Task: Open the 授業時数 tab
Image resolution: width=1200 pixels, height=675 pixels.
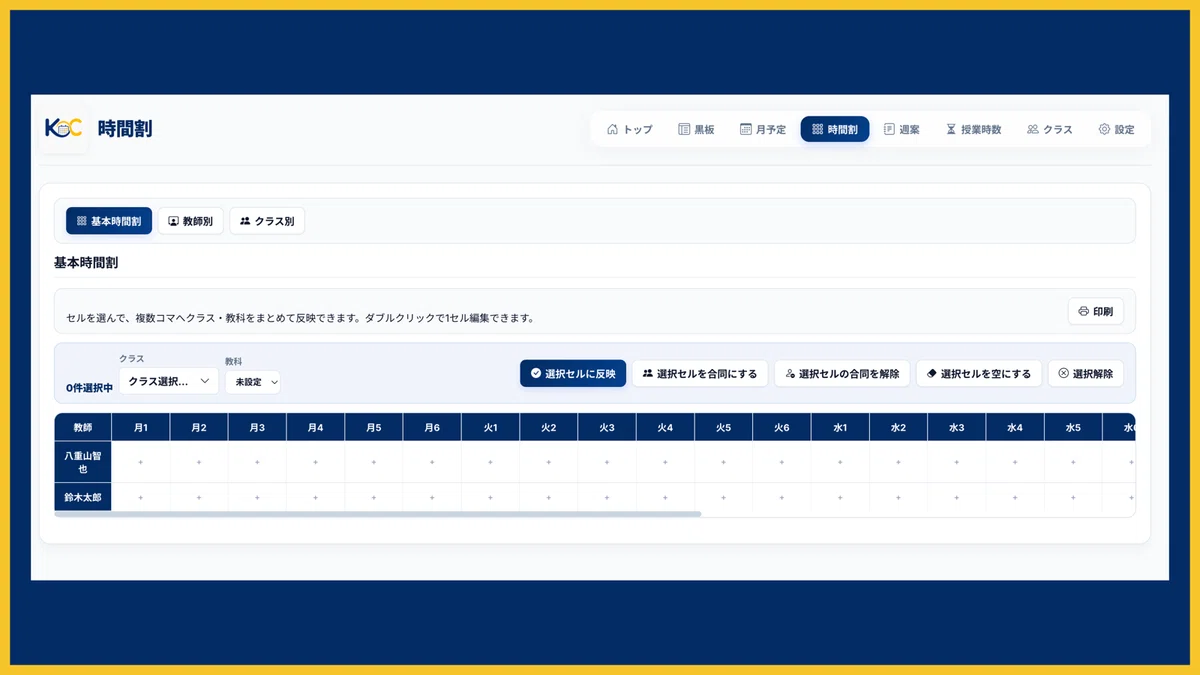Action: click(974, 129)
